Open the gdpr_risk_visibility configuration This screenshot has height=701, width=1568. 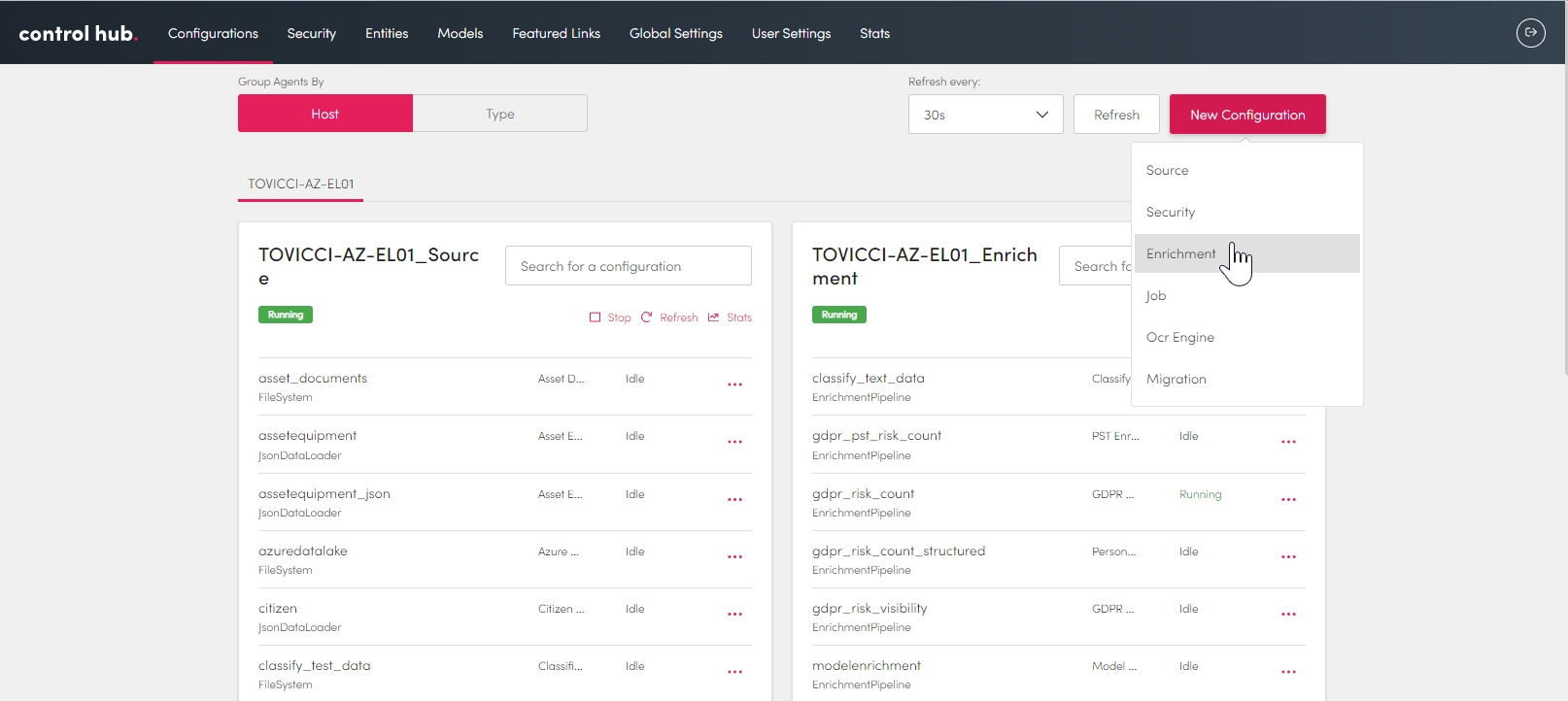(869, 609)
